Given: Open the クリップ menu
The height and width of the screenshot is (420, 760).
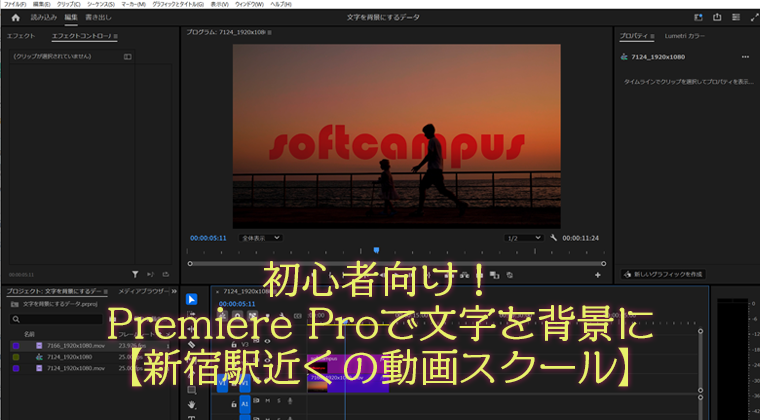Looking at the screenshot, I should pyautogui.click(x=69, y=4).
